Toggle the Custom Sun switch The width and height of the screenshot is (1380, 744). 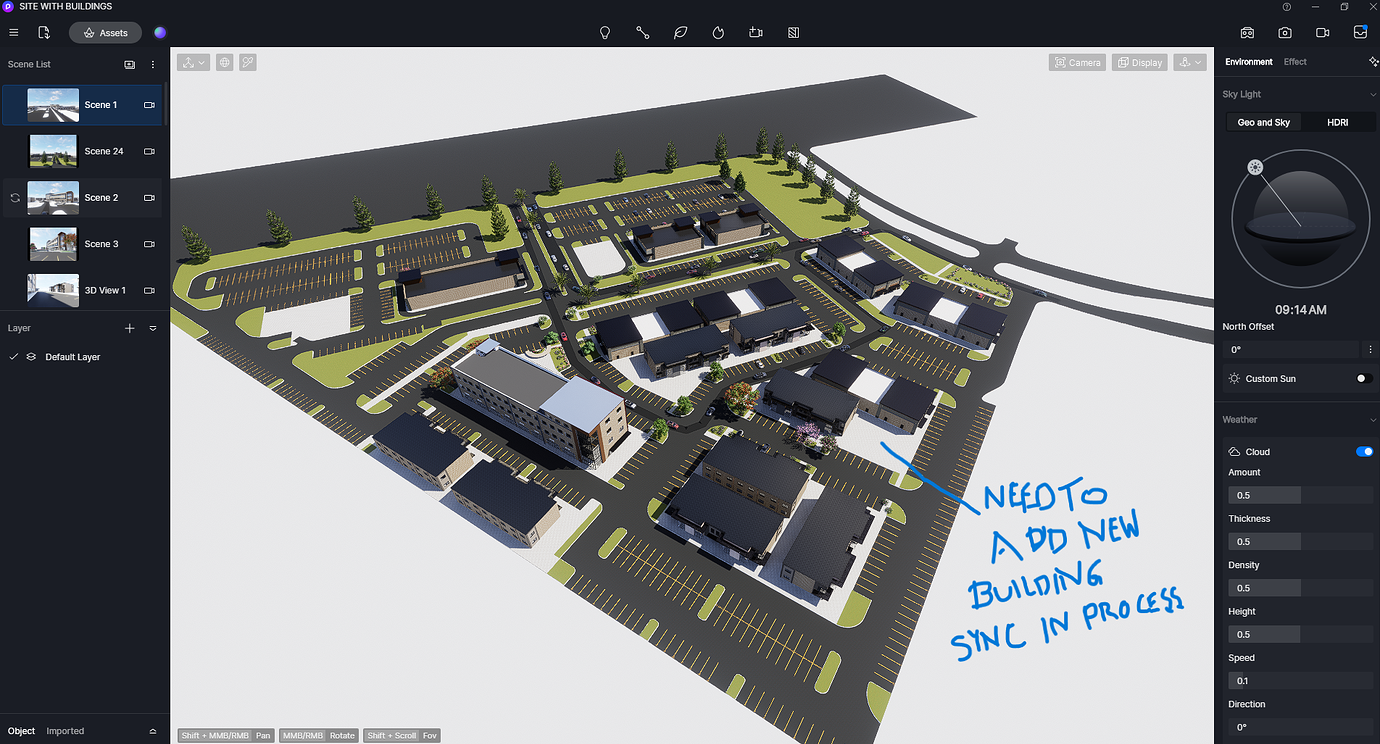click(1360, 378)
